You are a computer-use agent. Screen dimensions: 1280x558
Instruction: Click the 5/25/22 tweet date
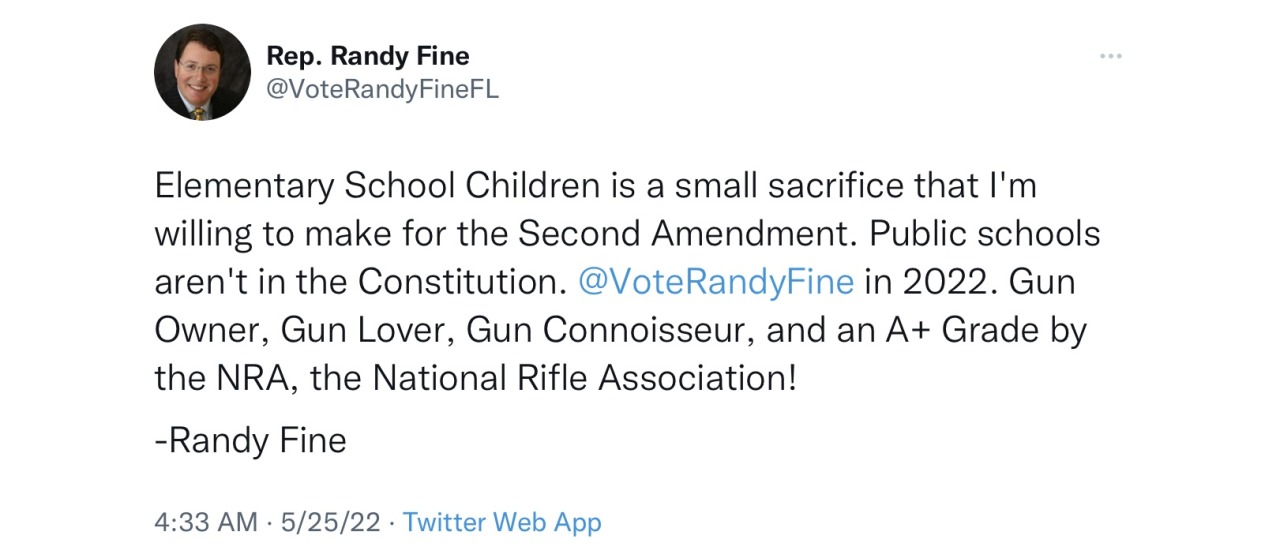(333, 522)
